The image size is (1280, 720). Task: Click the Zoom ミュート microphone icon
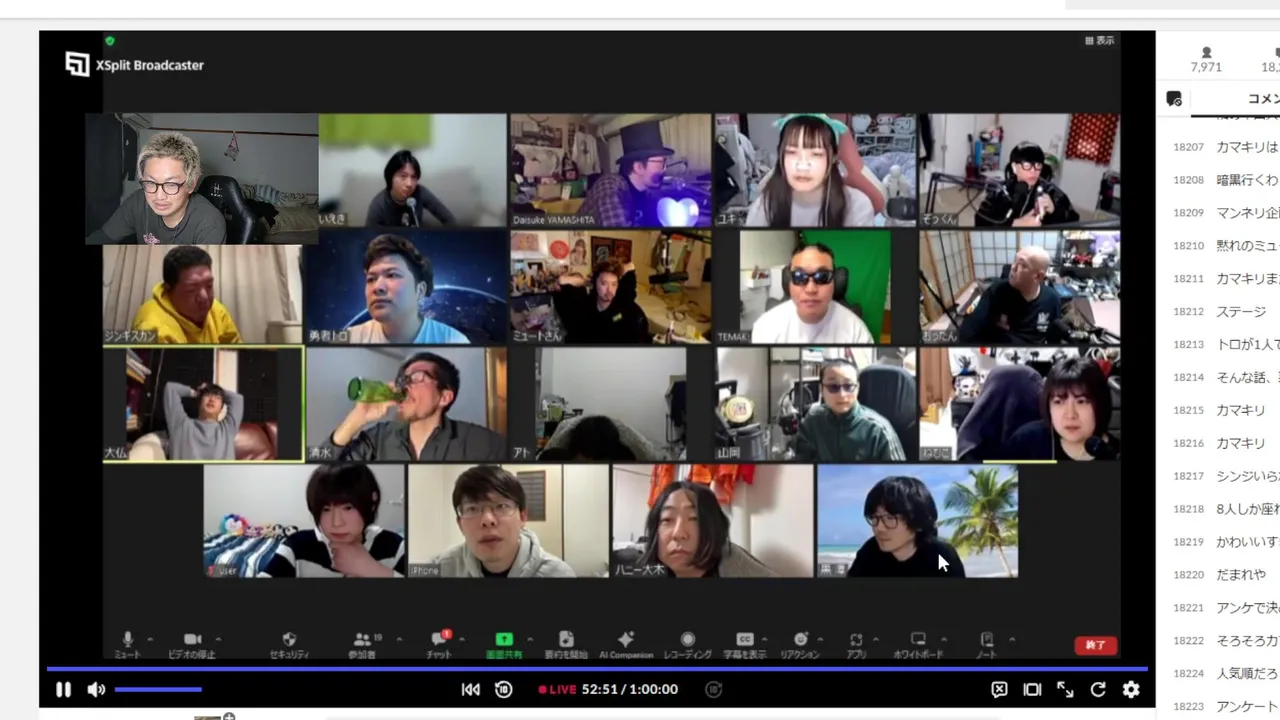(x=127, y=639)
